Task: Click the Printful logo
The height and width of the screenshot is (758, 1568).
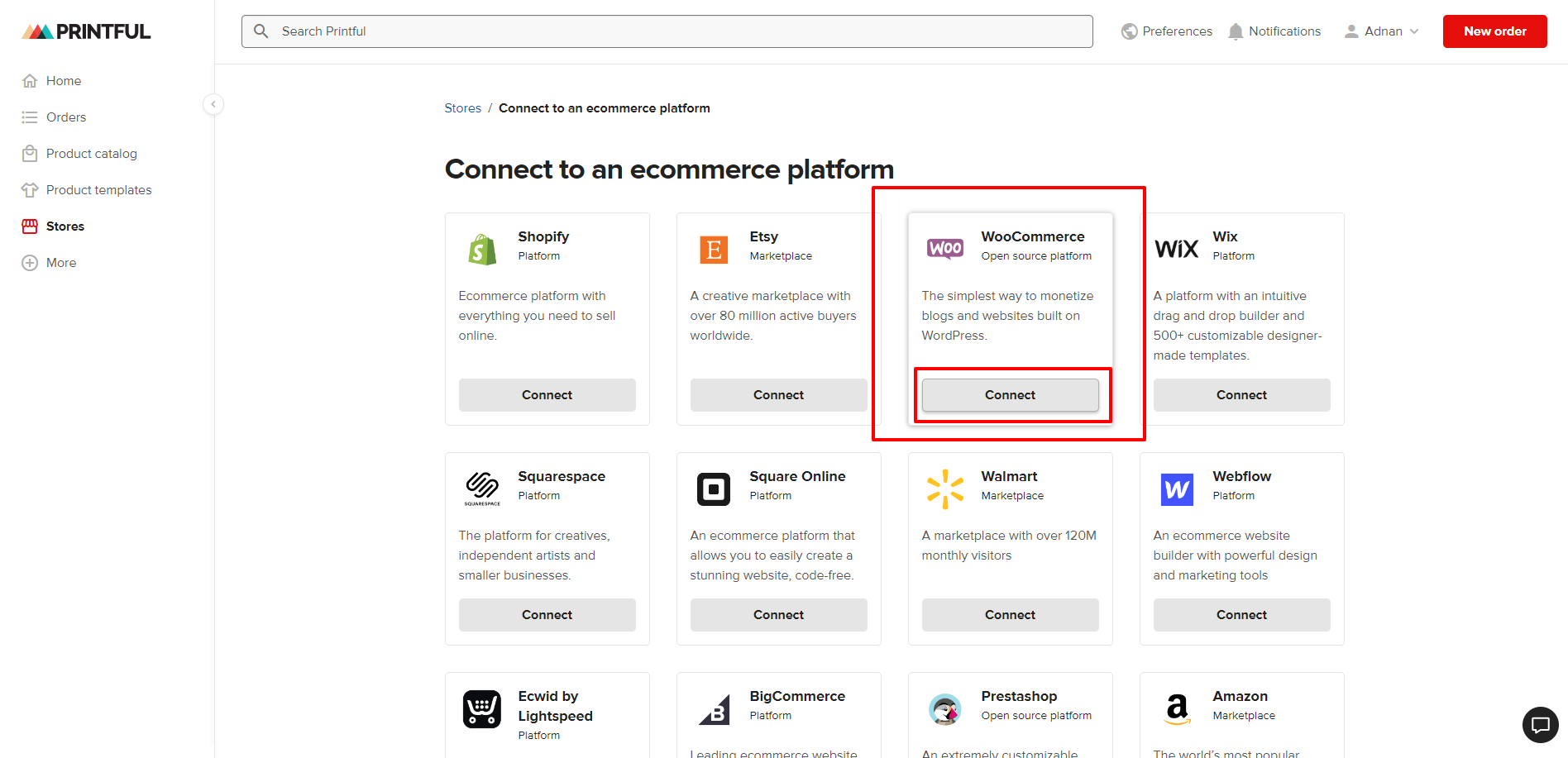Action: pyautogui.click(x=86, y=31)
